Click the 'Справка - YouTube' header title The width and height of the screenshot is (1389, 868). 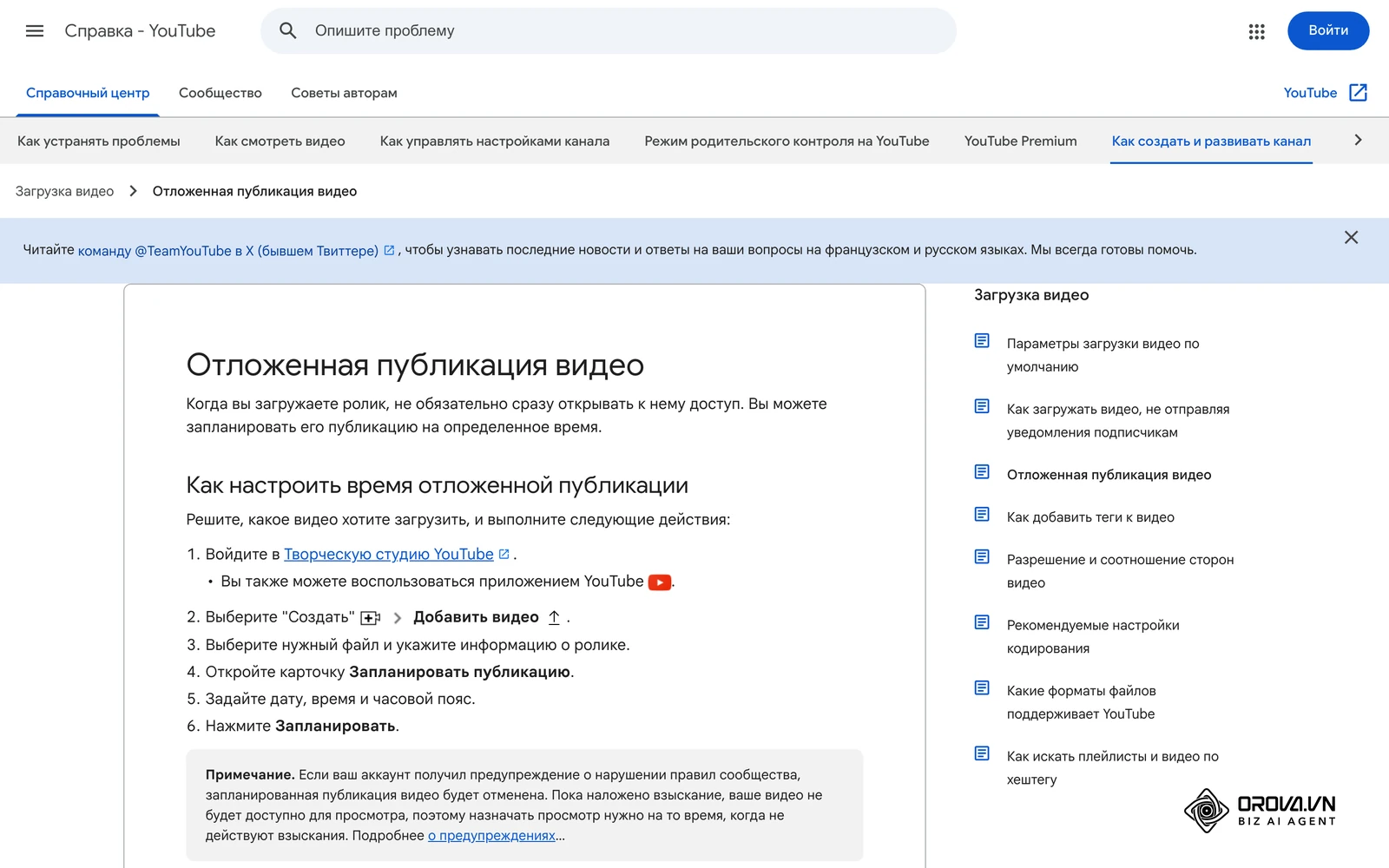pos(140,31)
